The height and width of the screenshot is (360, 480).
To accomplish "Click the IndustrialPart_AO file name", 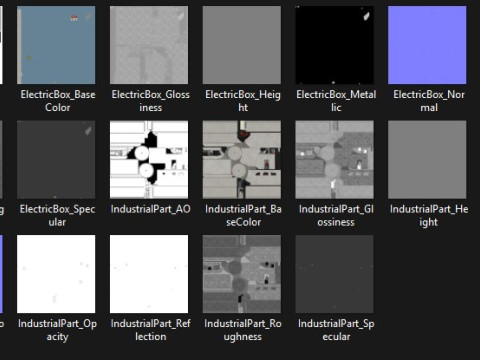I will click(151, 209).
